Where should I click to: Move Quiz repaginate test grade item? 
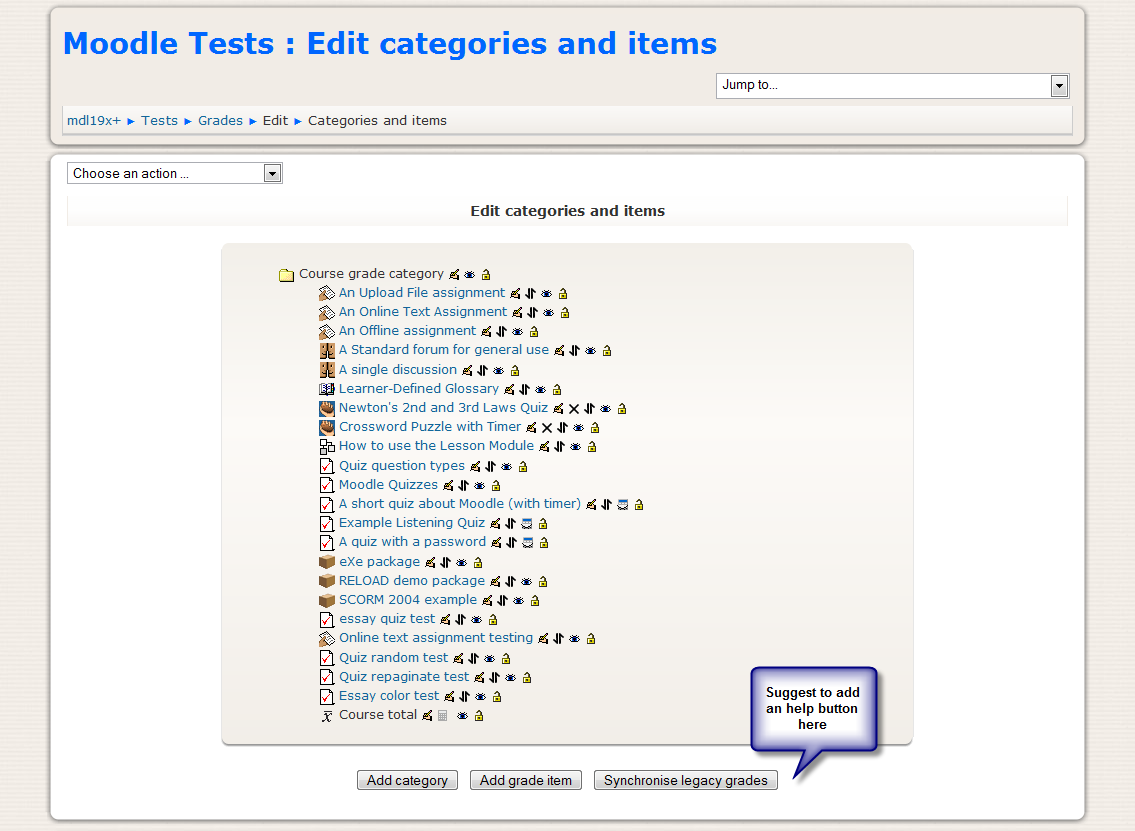coord(494,678)
